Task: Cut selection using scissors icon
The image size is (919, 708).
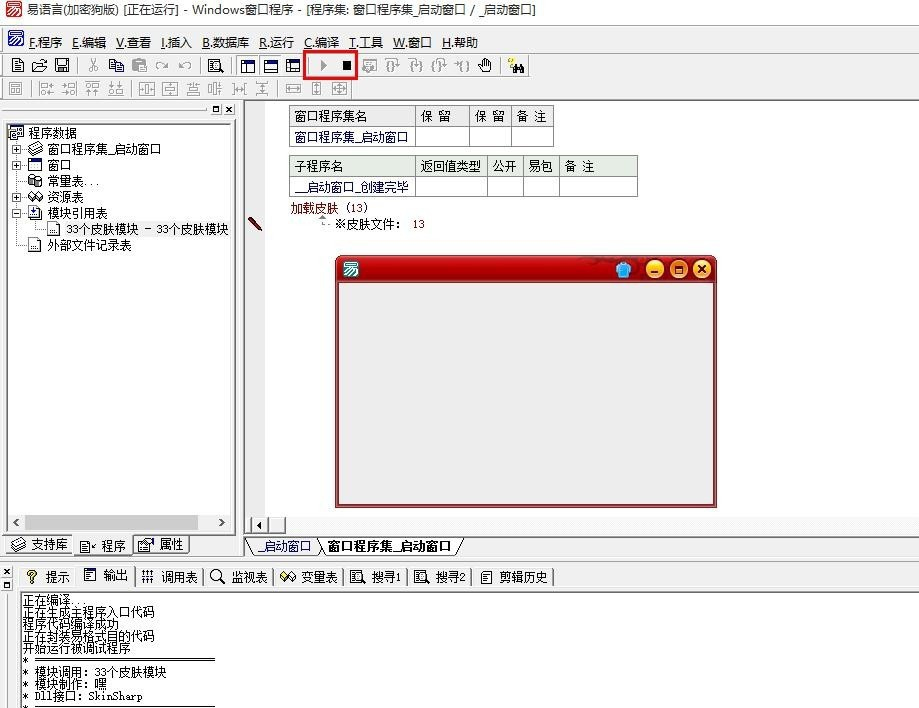Action: click(x=93, y=66)
